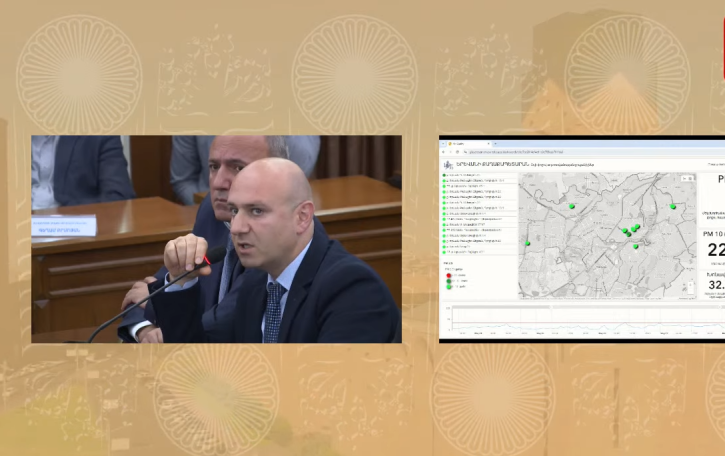Open the tab search dropdown arrow
This screenshot has height=456, width=725.
point(442,144)
